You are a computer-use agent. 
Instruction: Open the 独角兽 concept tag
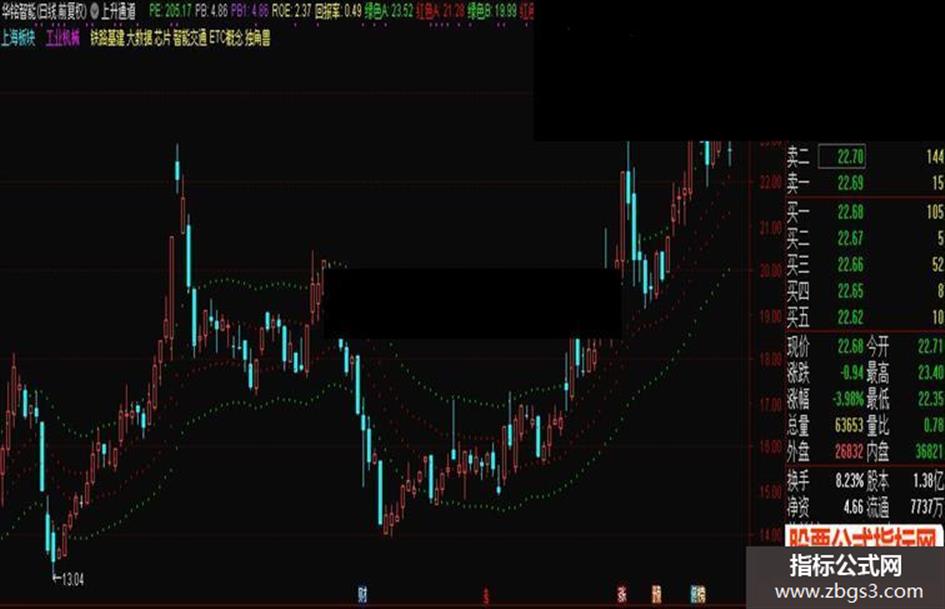[x=258, y=38]
